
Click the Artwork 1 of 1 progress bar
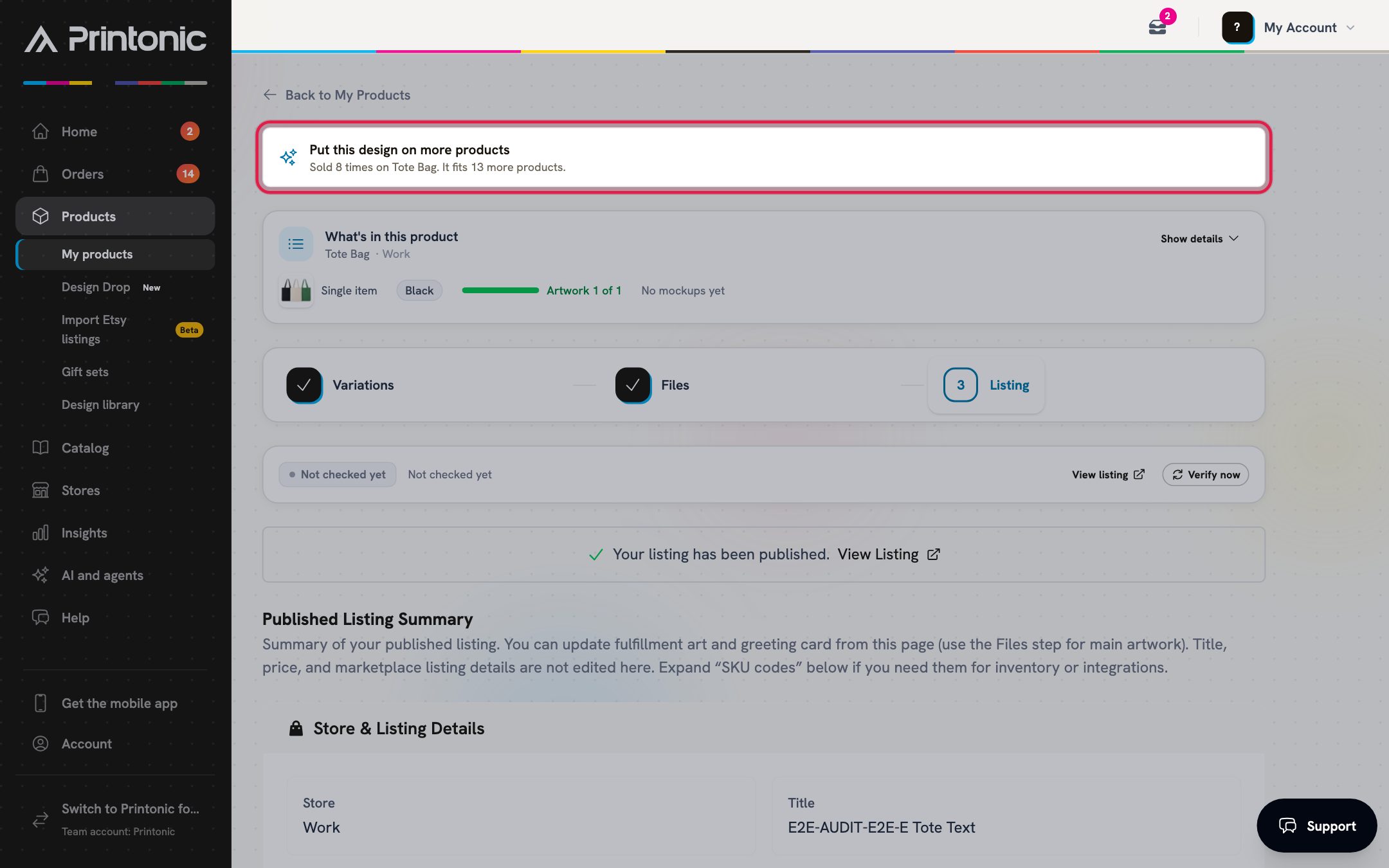pyautogui.click(x=500, y=291)
